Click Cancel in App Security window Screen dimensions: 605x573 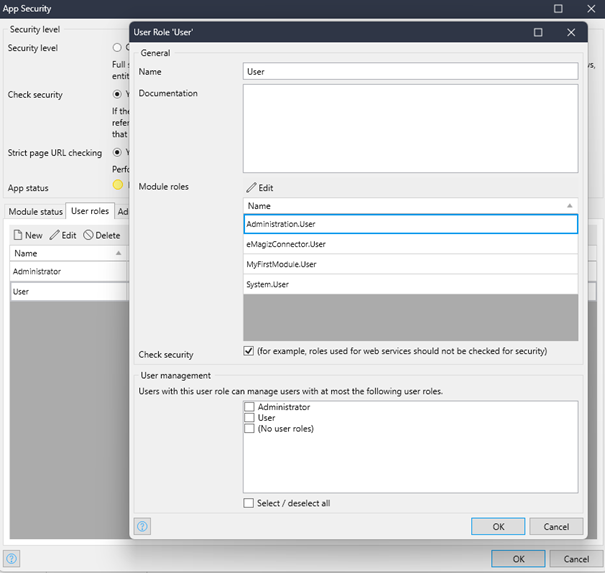[576, 559]
